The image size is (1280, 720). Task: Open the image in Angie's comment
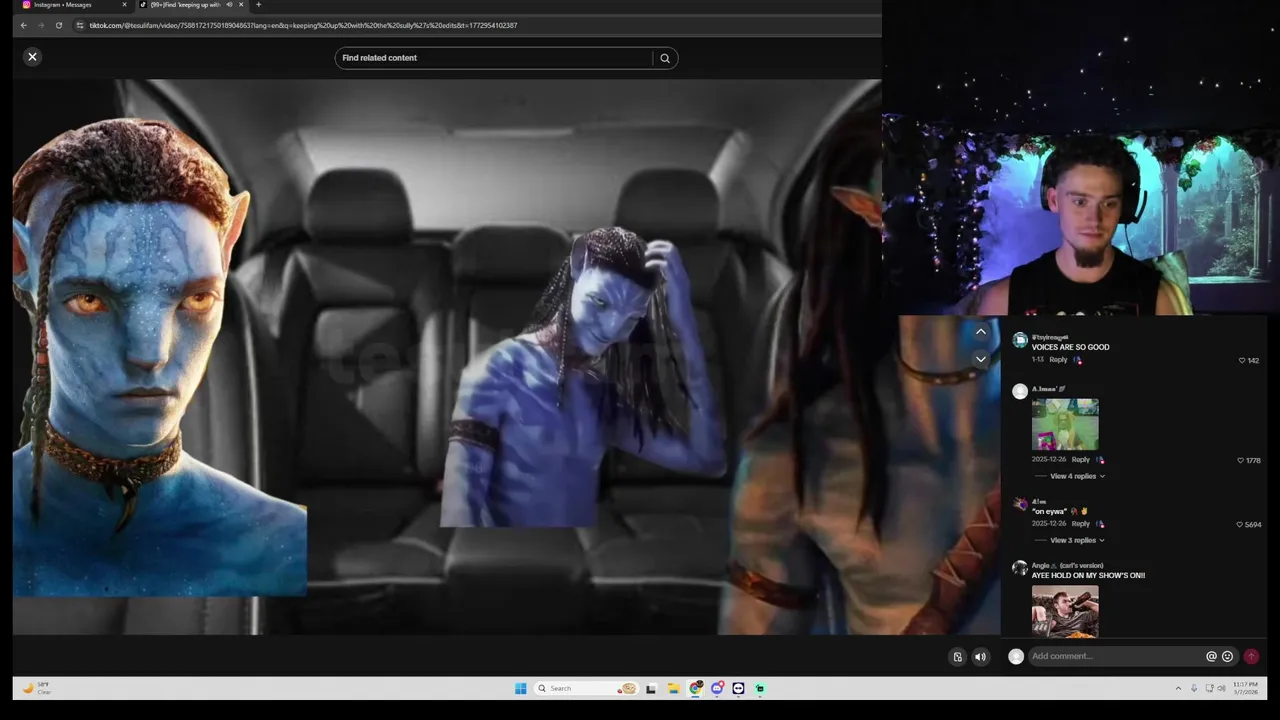click(x=1065, y=611)
